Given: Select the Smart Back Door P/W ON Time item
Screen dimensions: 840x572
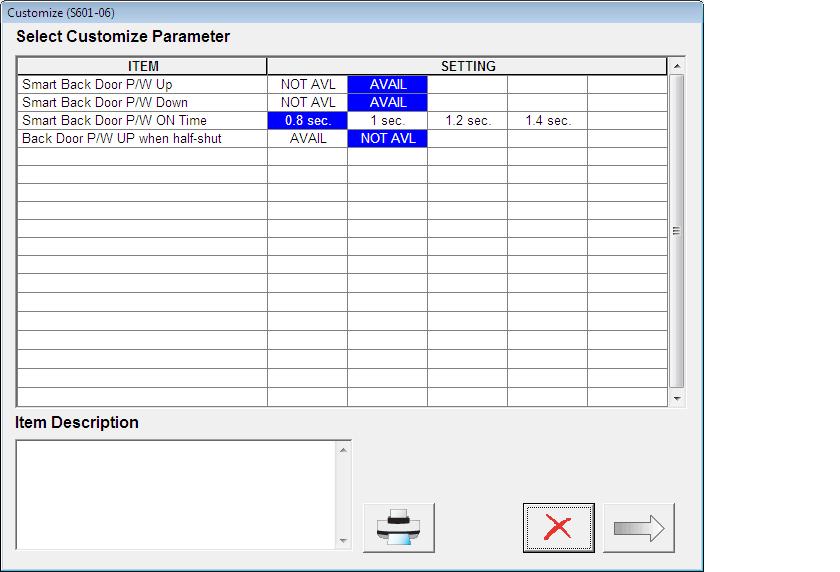Looking at the screenshot, I should [142, 121].
